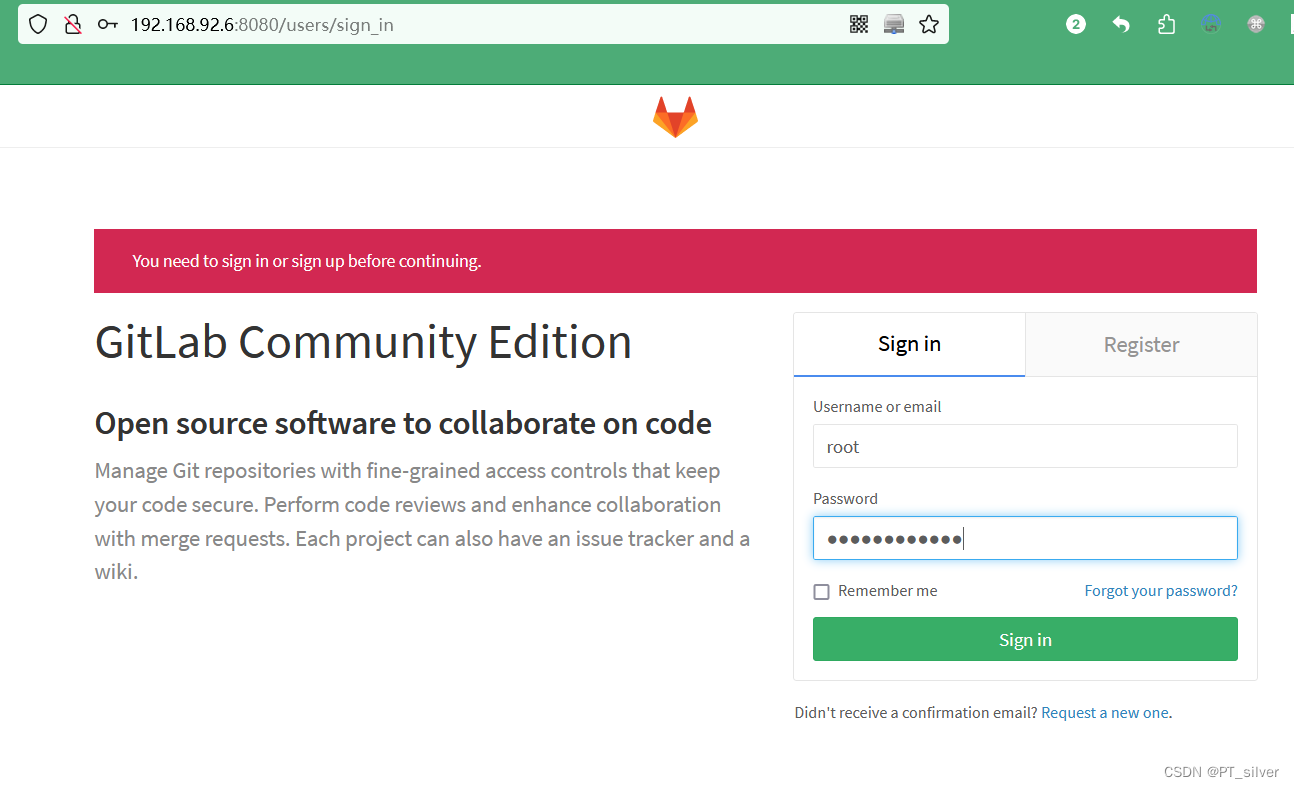
Task: Click the insecure connection padlock icon
Action: point(72,24)
